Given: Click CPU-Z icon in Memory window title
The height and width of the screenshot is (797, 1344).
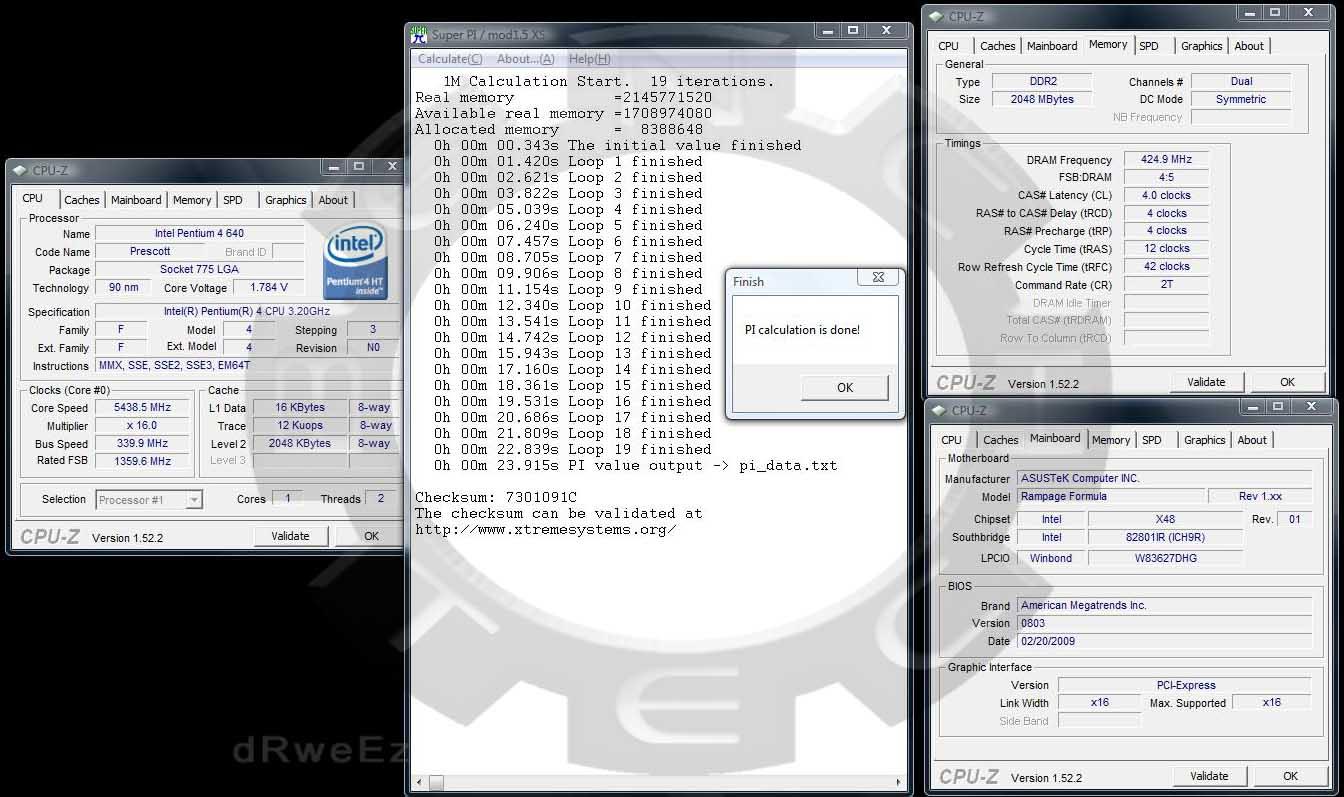Looking at the screenshot, I should (x=936, y=16).
